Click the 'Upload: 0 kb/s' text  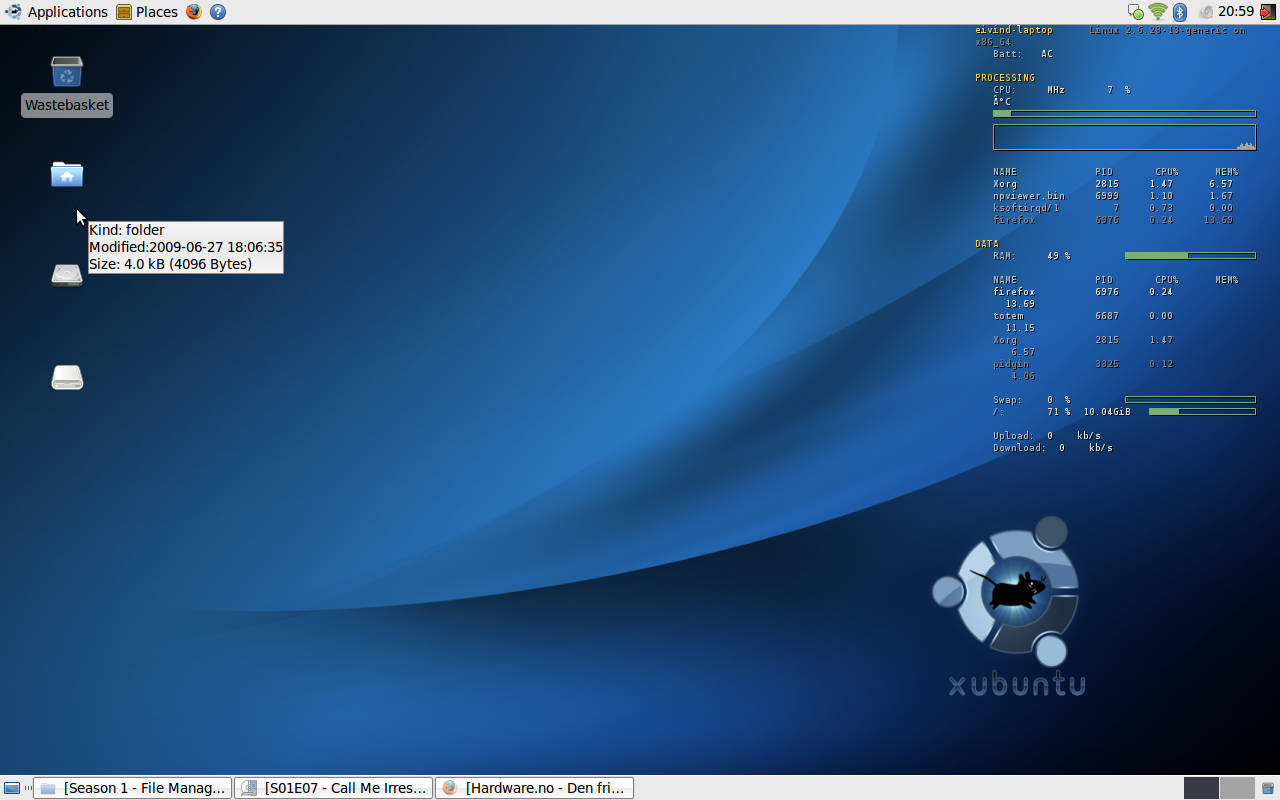pyautogui.click(x=1047, y=436)
